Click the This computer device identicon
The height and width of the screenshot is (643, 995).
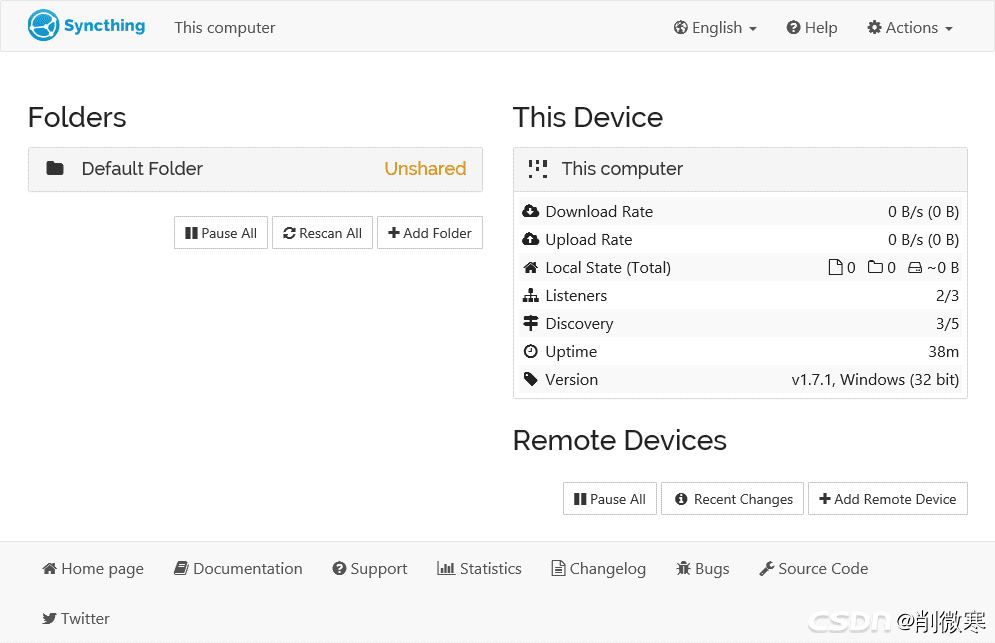coord(537,169)
